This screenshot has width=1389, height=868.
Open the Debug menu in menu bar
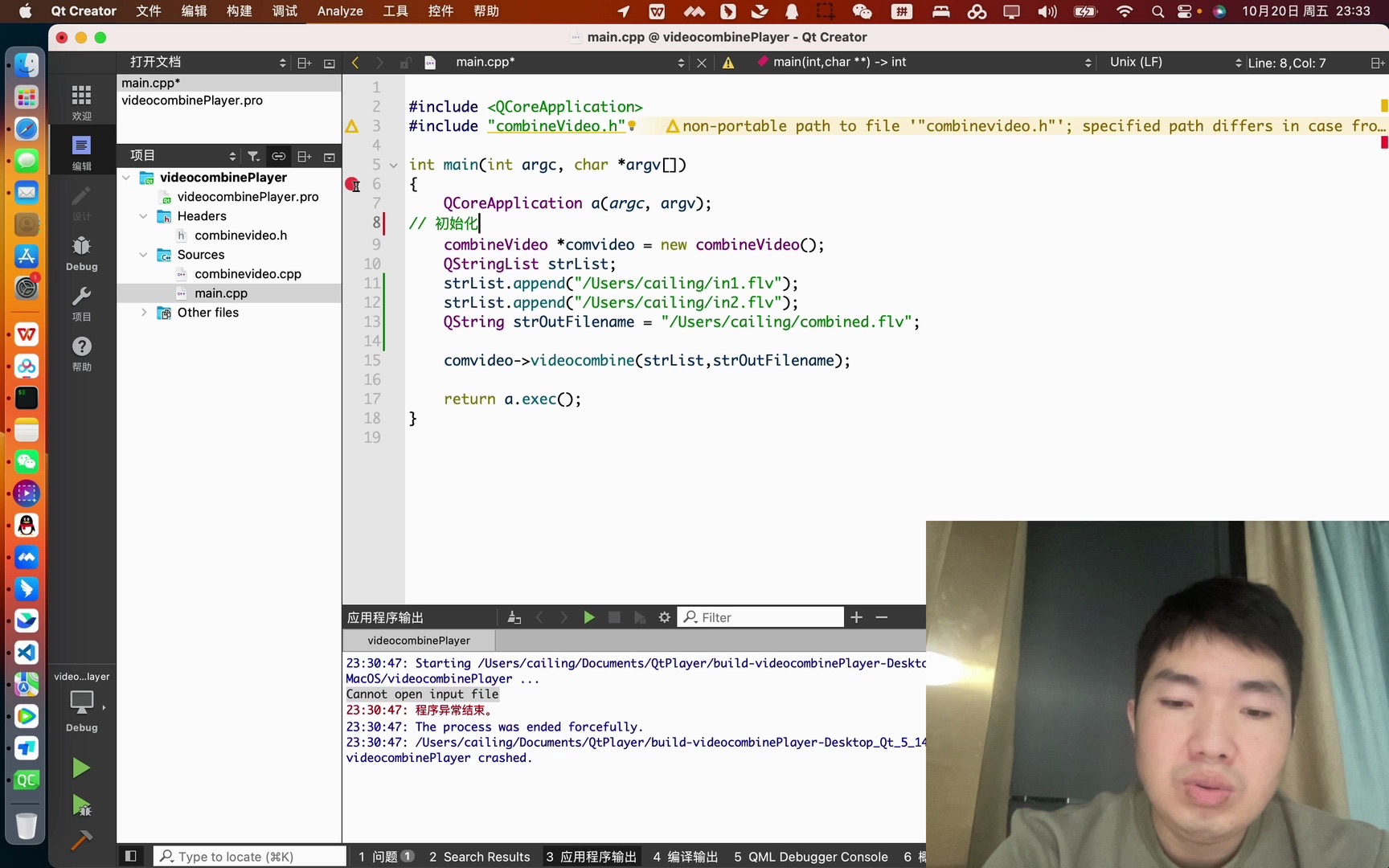285,11
